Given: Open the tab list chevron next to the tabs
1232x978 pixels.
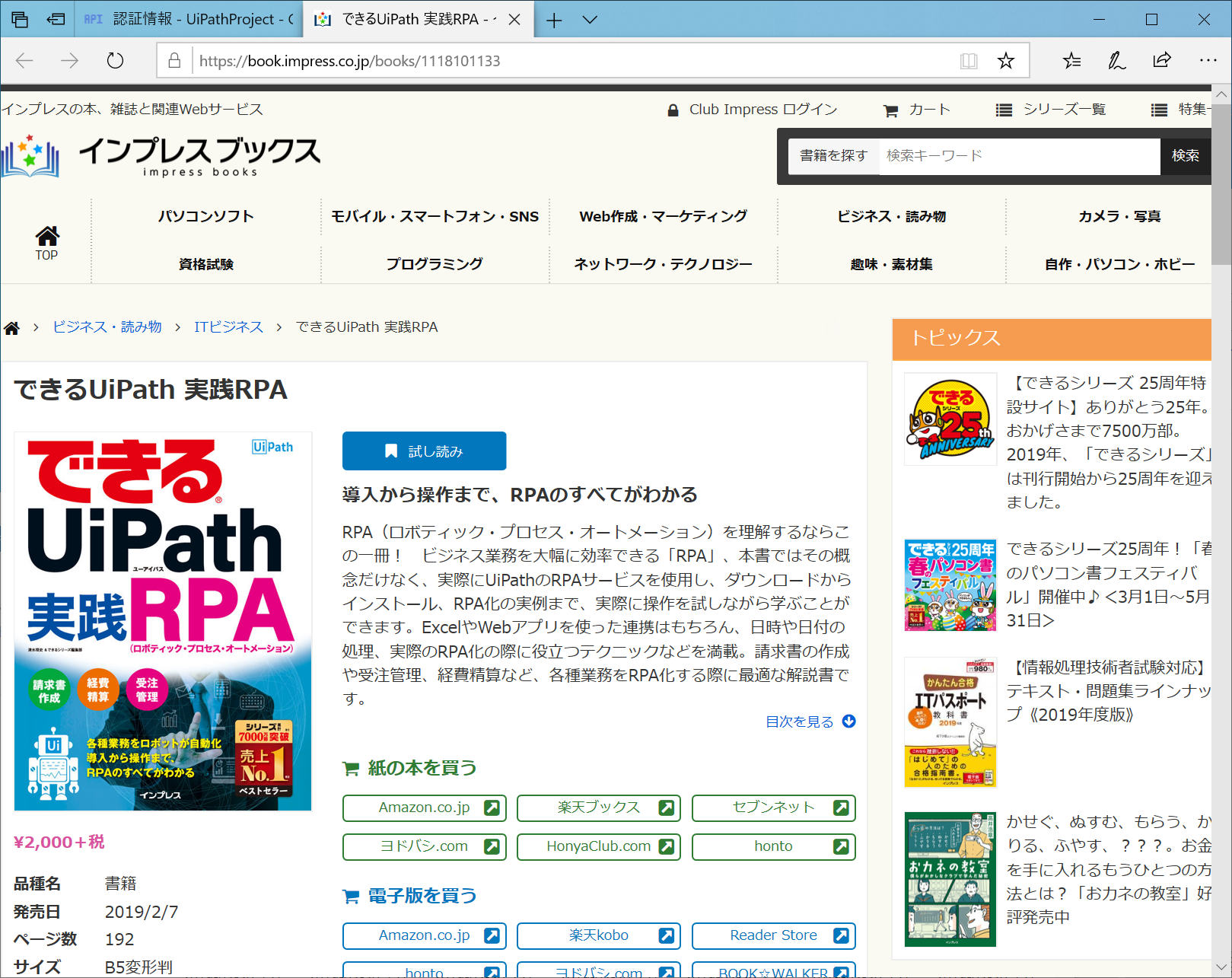Looking at the screenshot, I should [590, 20].
